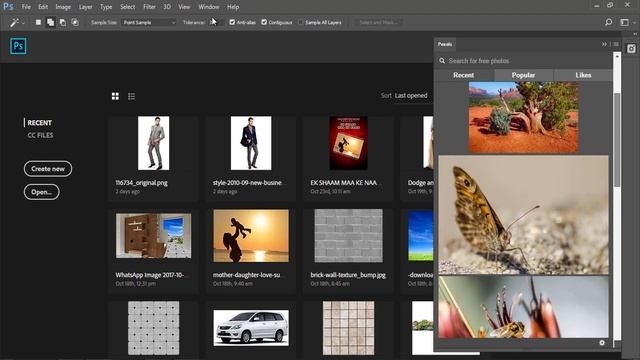Click the Pexels search magnifier icon
This screenshot has width=640, height=360.
442,61
